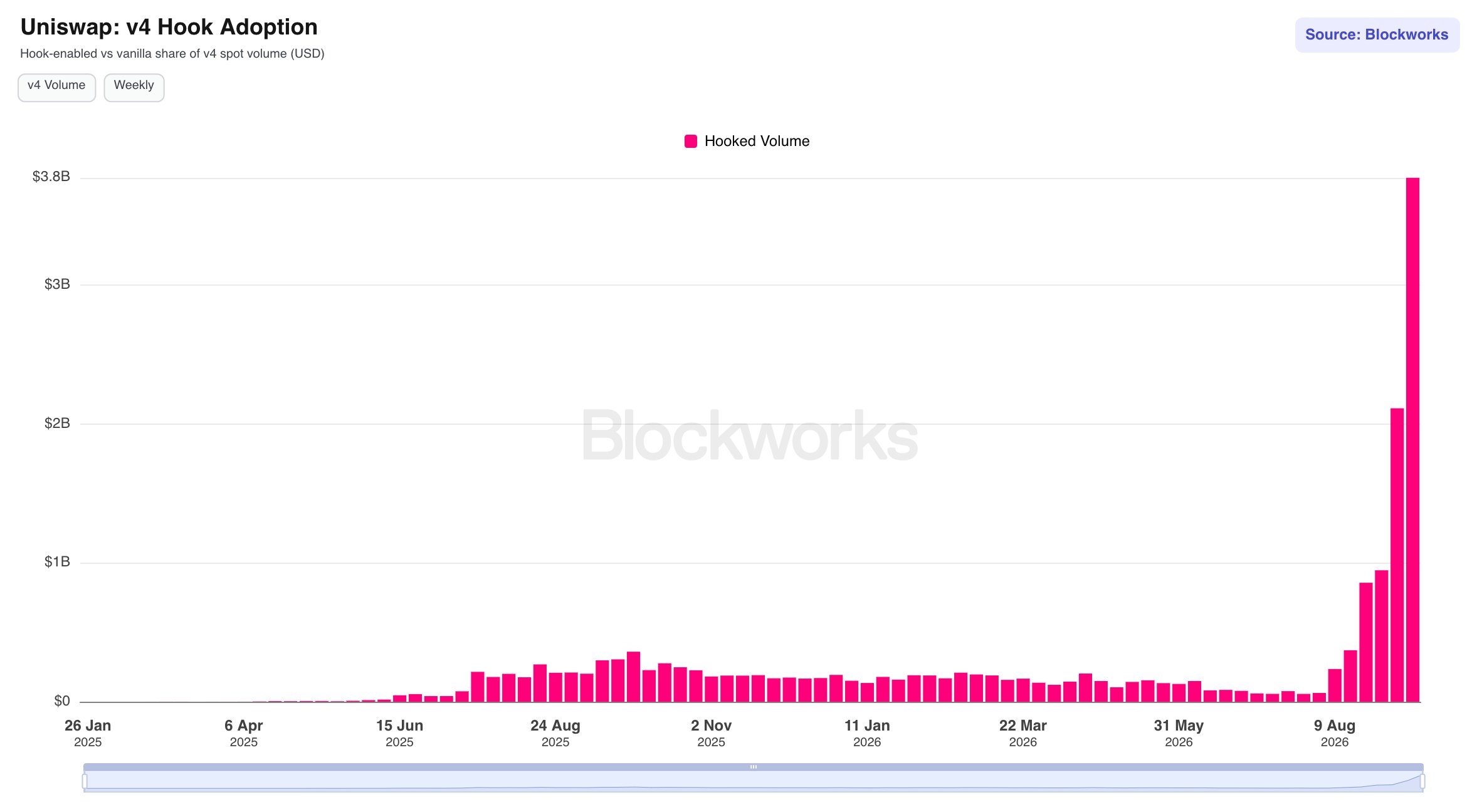Grab the right handle of range slider
This screenshot has height=812, width=1477.
click(x=1422, y=781)
